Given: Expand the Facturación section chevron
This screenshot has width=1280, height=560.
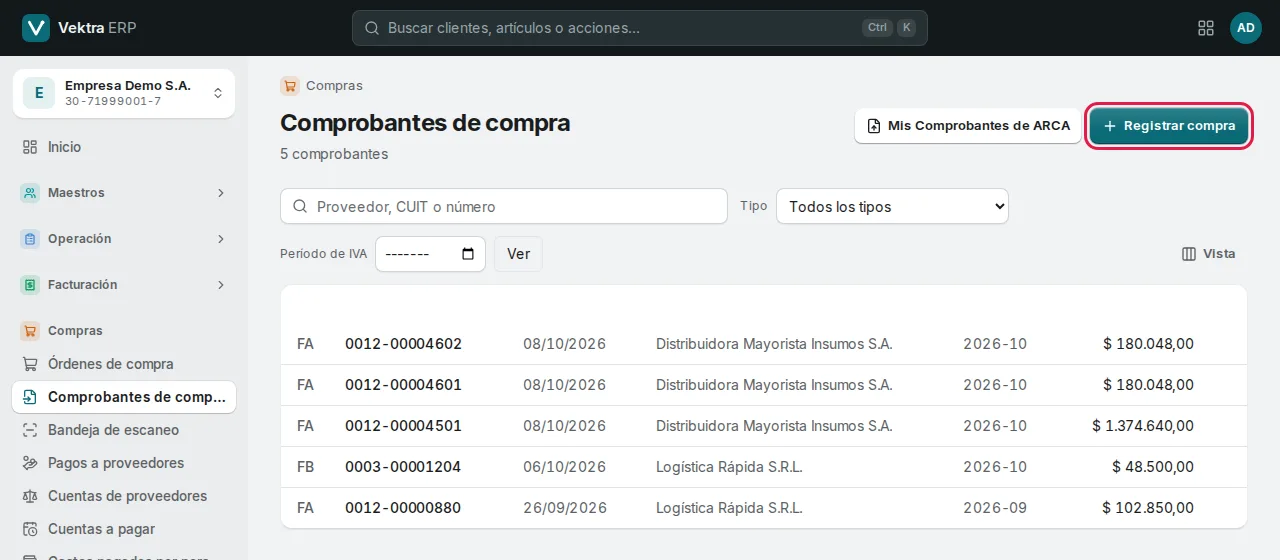Looking at the screenshot, I should [221, 285].
